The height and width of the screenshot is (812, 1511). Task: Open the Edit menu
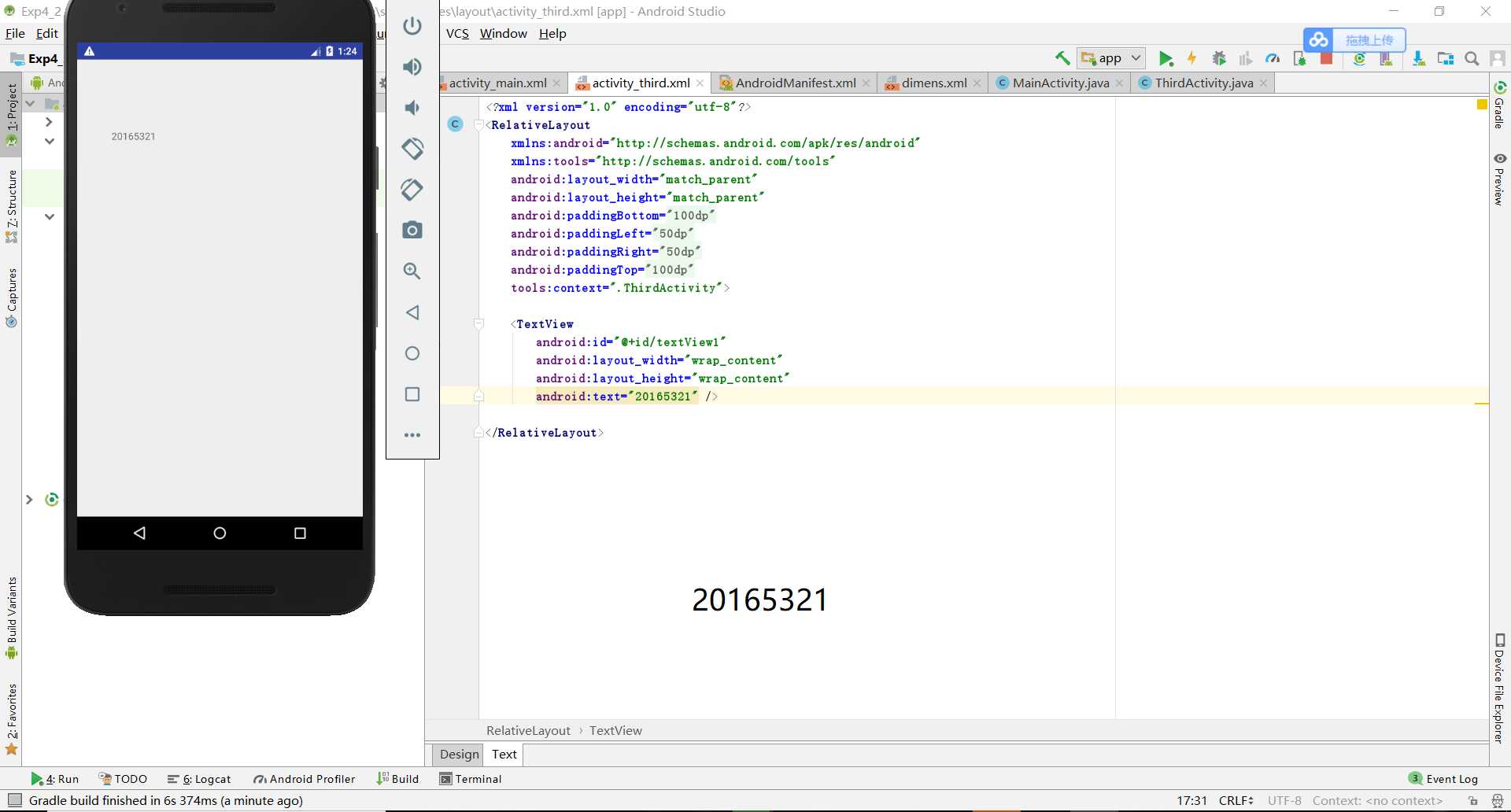pos(47,34)
